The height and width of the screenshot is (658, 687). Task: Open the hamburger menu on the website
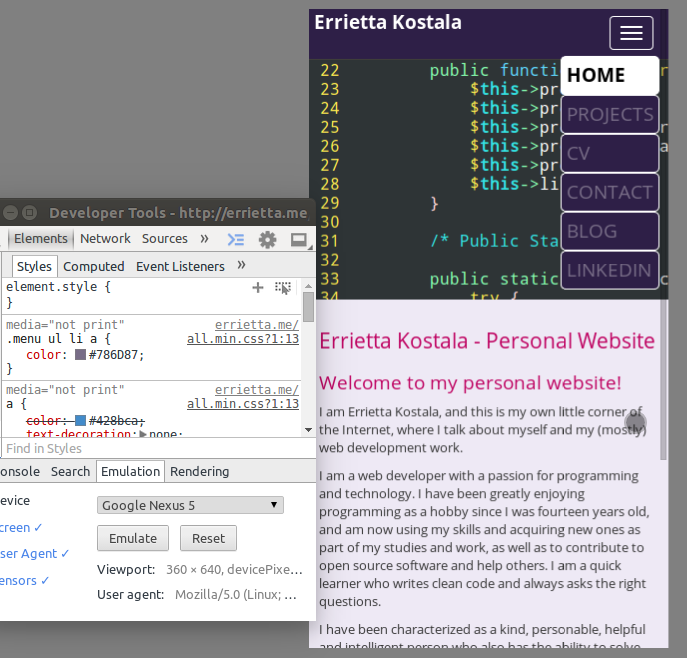[631, 33]
